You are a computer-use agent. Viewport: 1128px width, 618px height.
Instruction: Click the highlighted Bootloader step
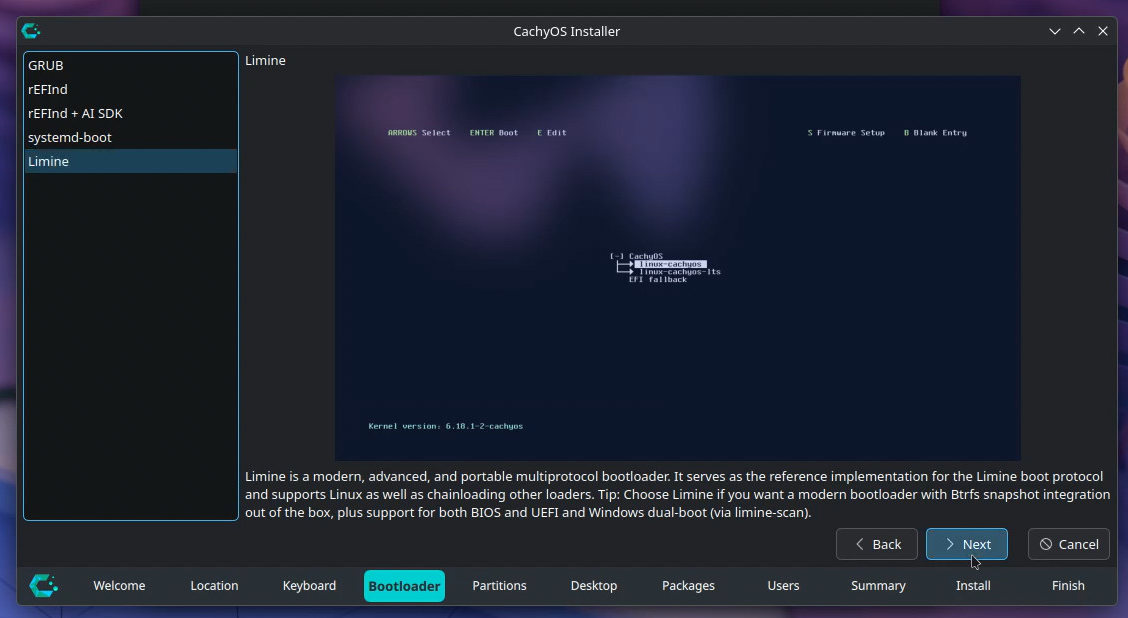click(x=404, y=586)
